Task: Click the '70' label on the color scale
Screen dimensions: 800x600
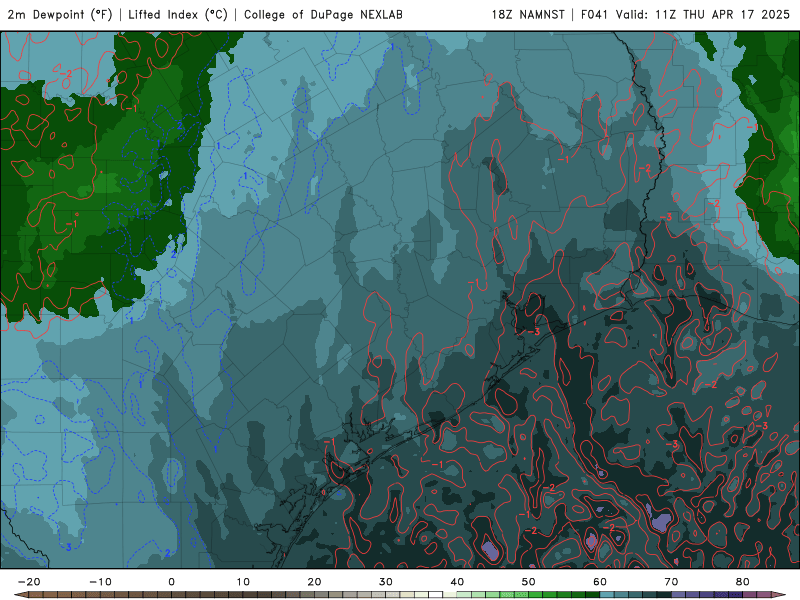Action: [671, 582]
